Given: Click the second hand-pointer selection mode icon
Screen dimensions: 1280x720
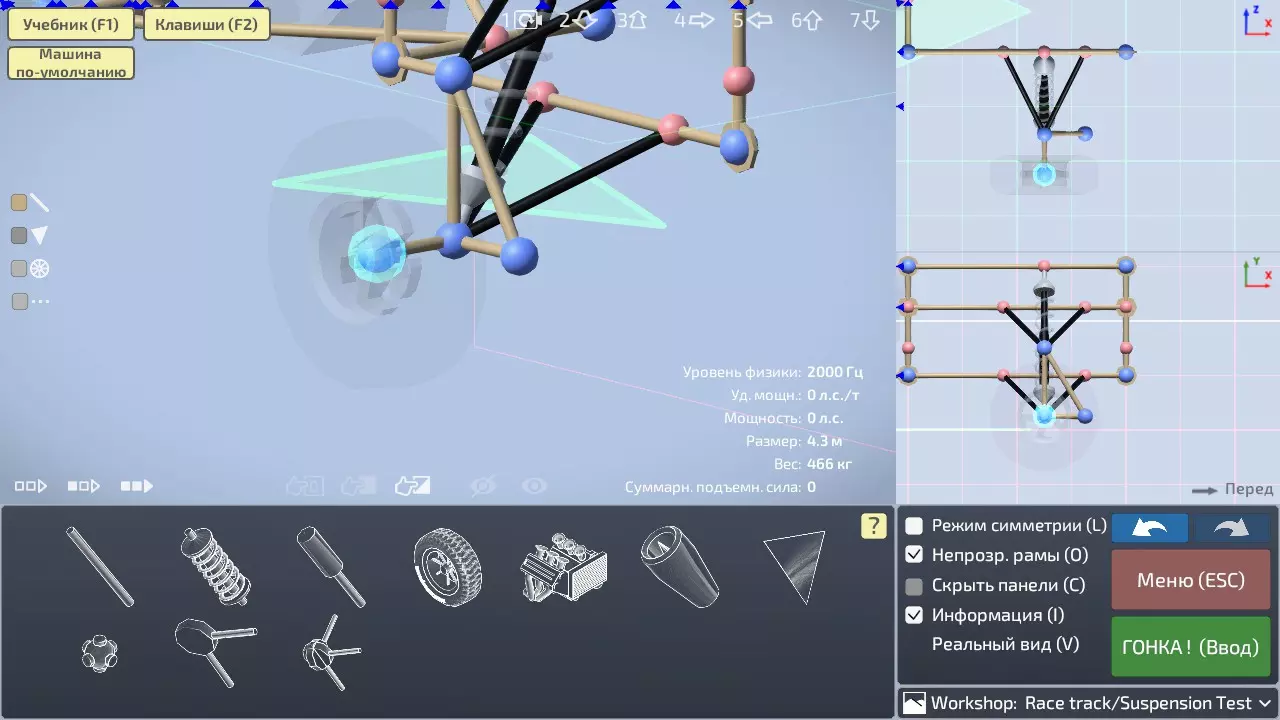Looking at the screenshot, I should click(x=358, y=486).
